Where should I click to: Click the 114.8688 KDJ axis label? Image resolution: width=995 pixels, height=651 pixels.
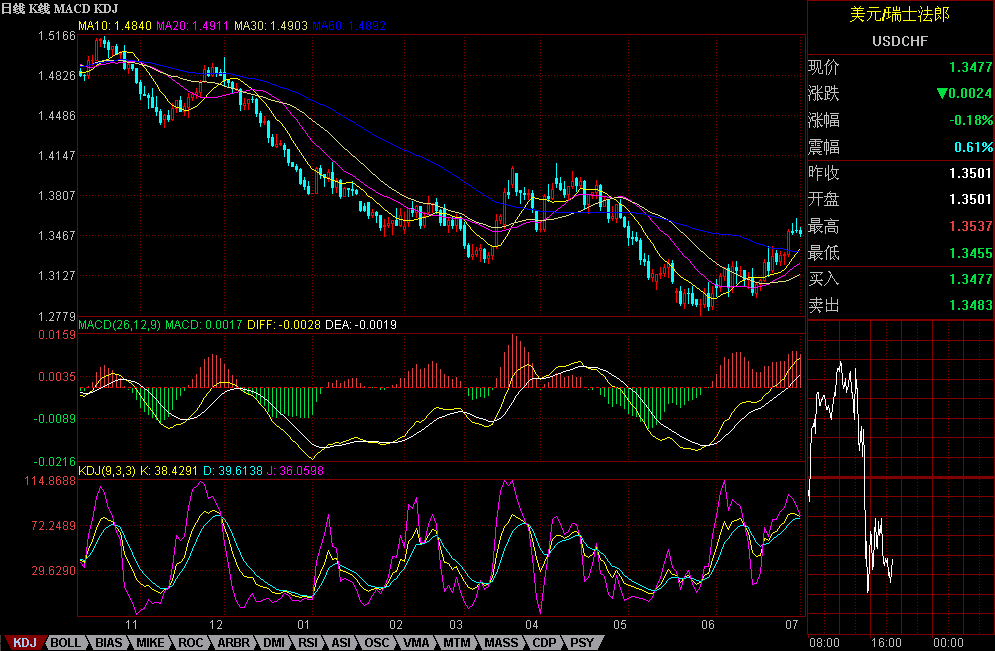pos(50,481)
